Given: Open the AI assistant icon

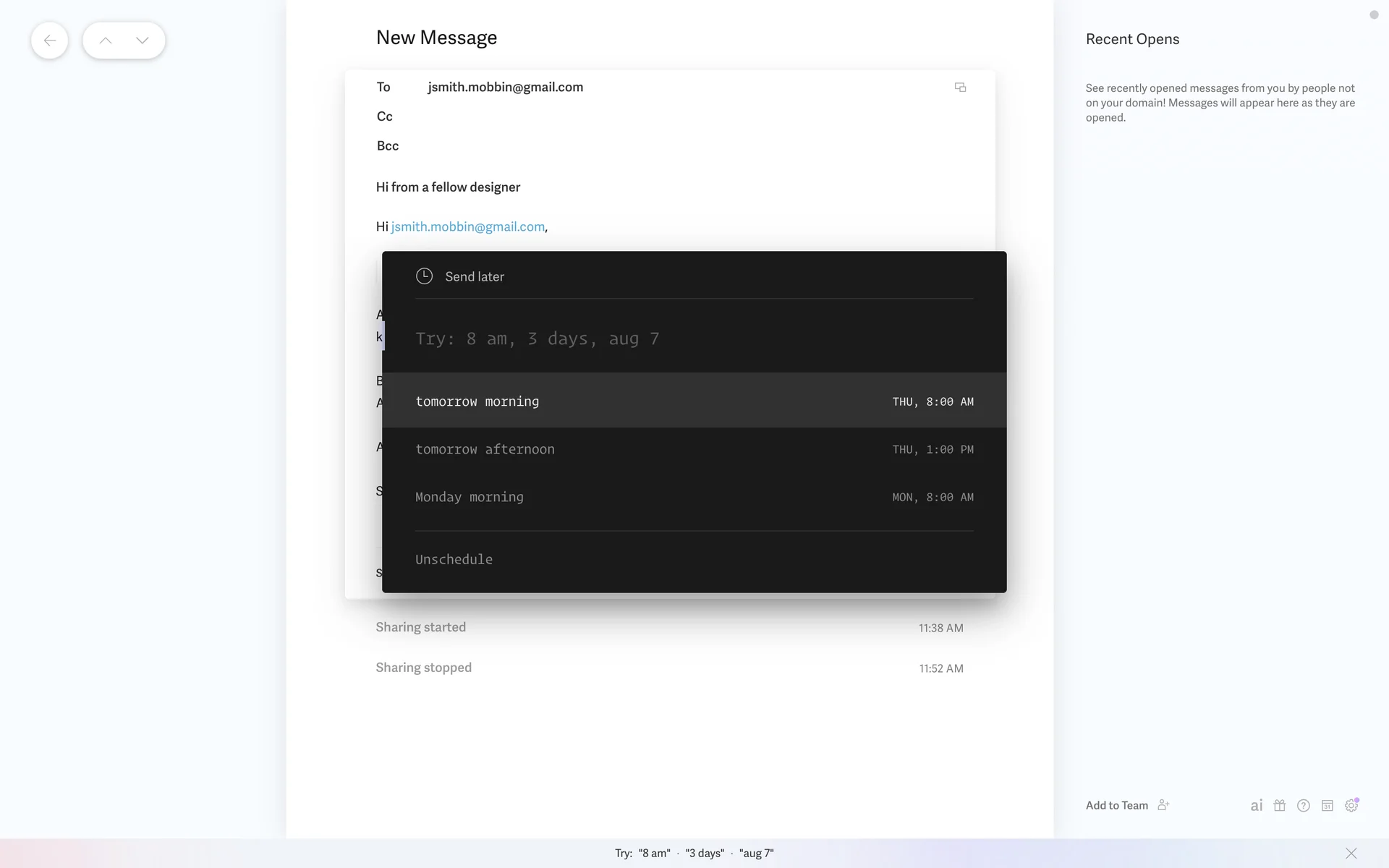Looking at the screenshot, I should 1257,805.
